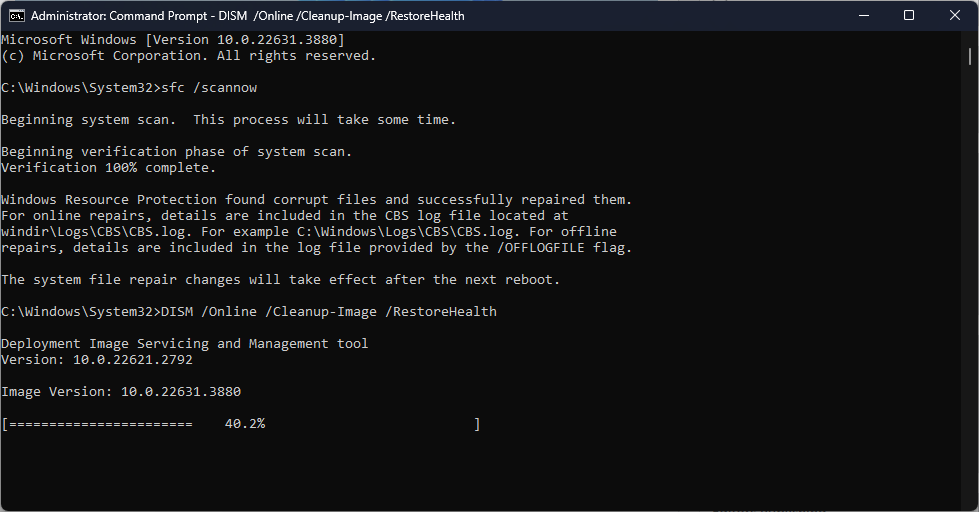Click the 'system file repair changes' reboot line

(280, 280)
